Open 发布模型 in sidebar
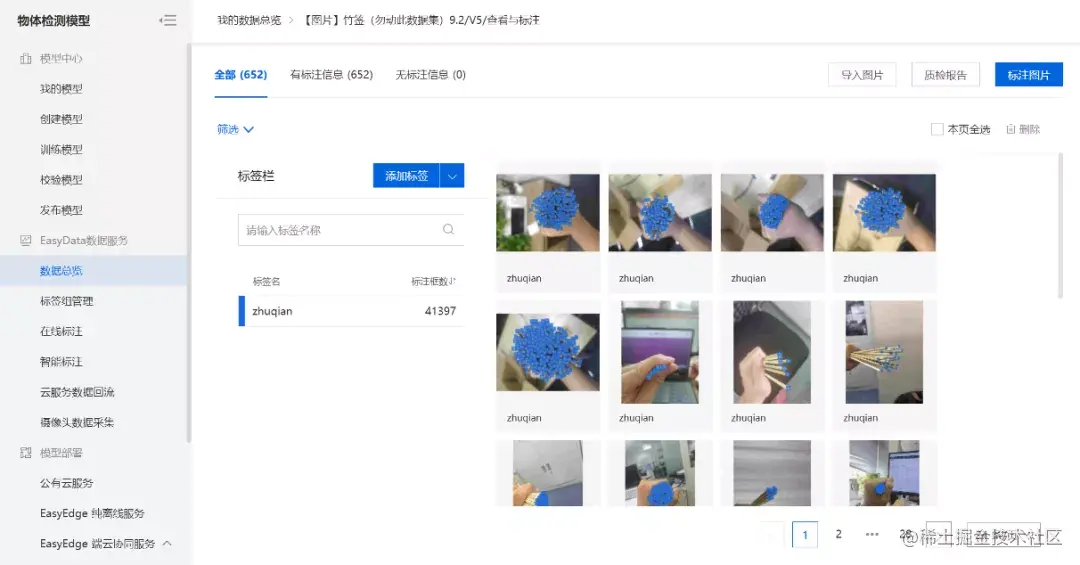Viewport: 1080px width, 565px height. pos(61,210)
